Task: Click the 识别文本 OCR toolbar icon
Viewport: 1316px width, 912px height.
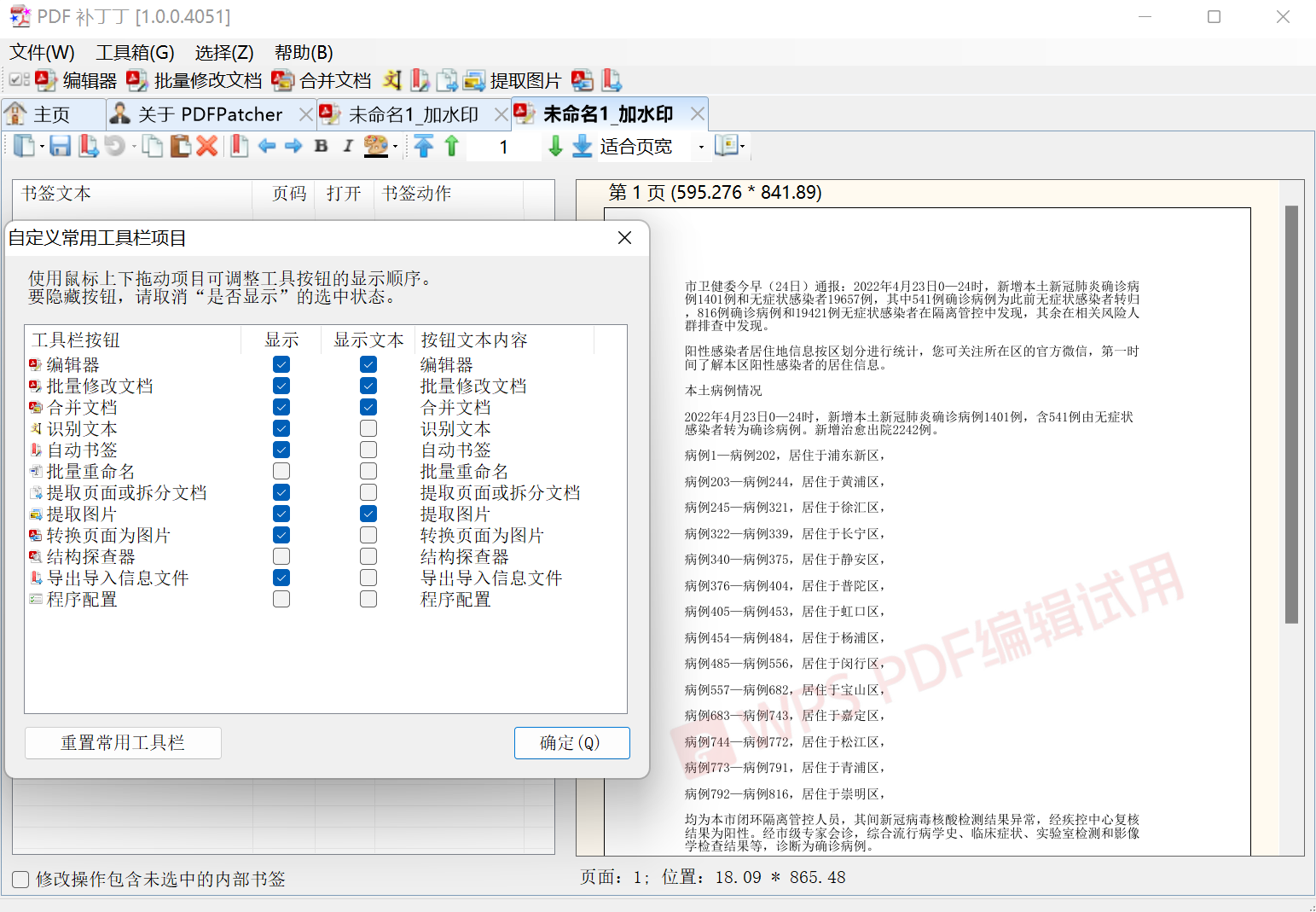Action: 392,80
